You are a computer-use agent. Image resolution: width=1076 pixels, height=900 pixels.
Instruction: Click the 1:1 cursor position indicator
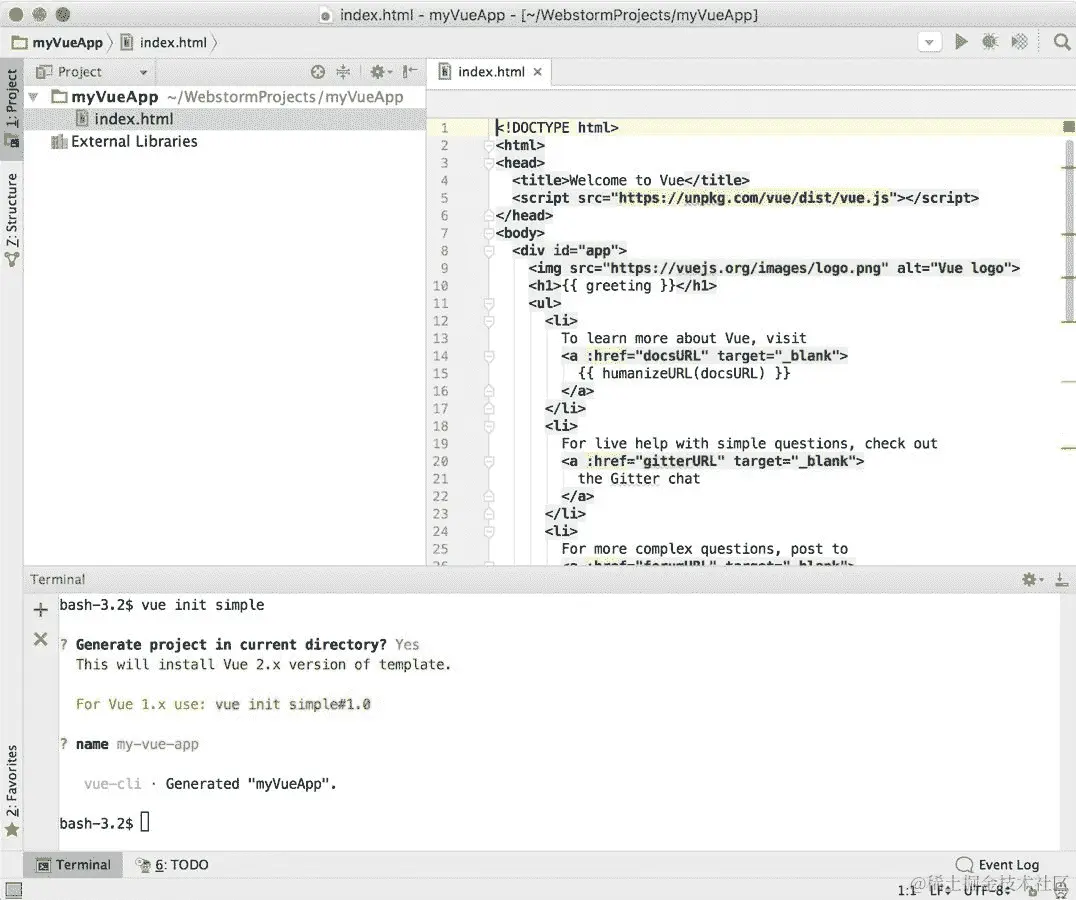(x=907, y=890)
